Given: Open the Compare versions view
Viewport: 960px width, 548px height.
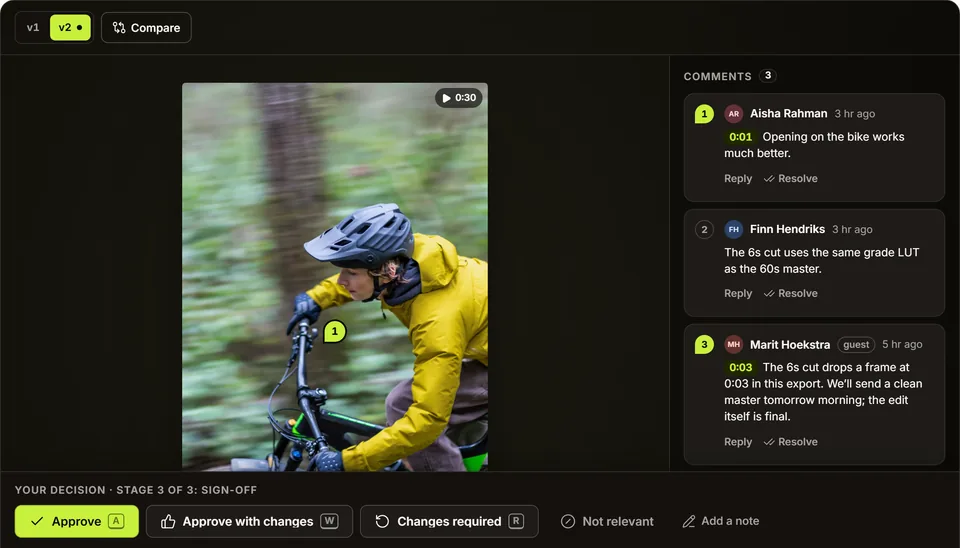Looking at the screenshot, I should tap(146, 28).
